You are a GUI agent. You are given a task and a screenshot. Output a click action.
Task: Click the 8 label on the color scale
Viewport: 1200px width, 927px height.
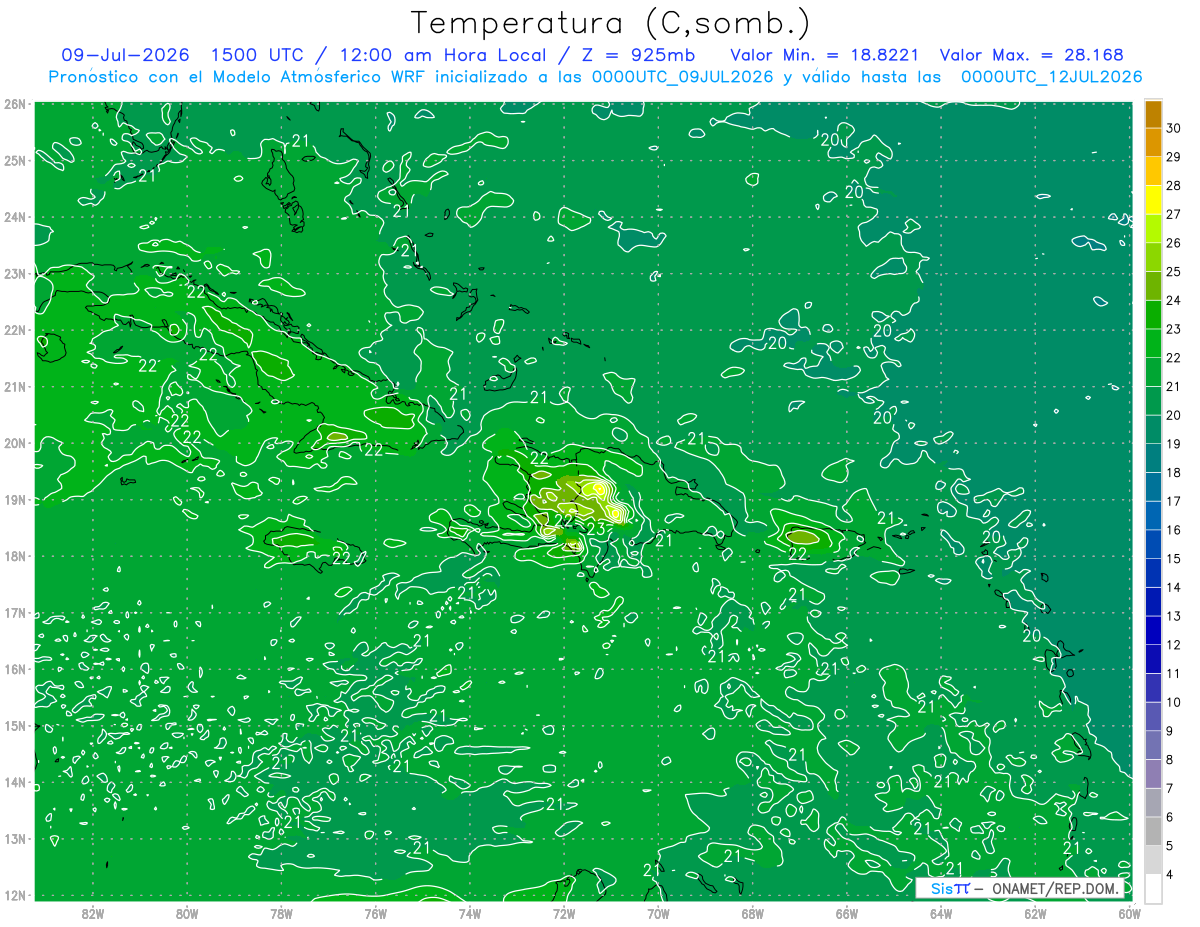pyautogui.click(x=1171, y=760)
